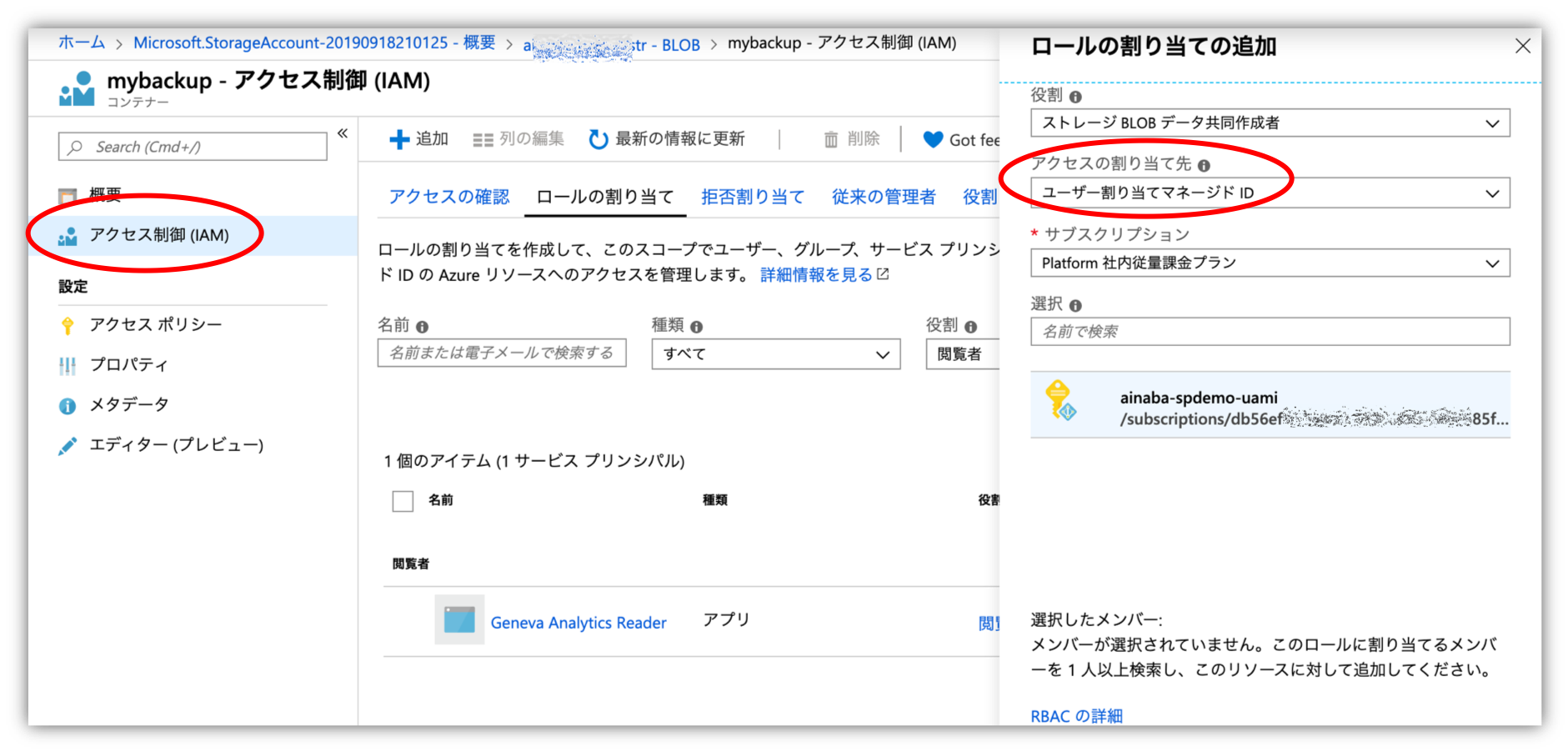Screen dimensions: 1568x752
Task: Open Microsoft.StorageAccount-20190918210125 breadcrumb link
Action: (x=314, y=43)
